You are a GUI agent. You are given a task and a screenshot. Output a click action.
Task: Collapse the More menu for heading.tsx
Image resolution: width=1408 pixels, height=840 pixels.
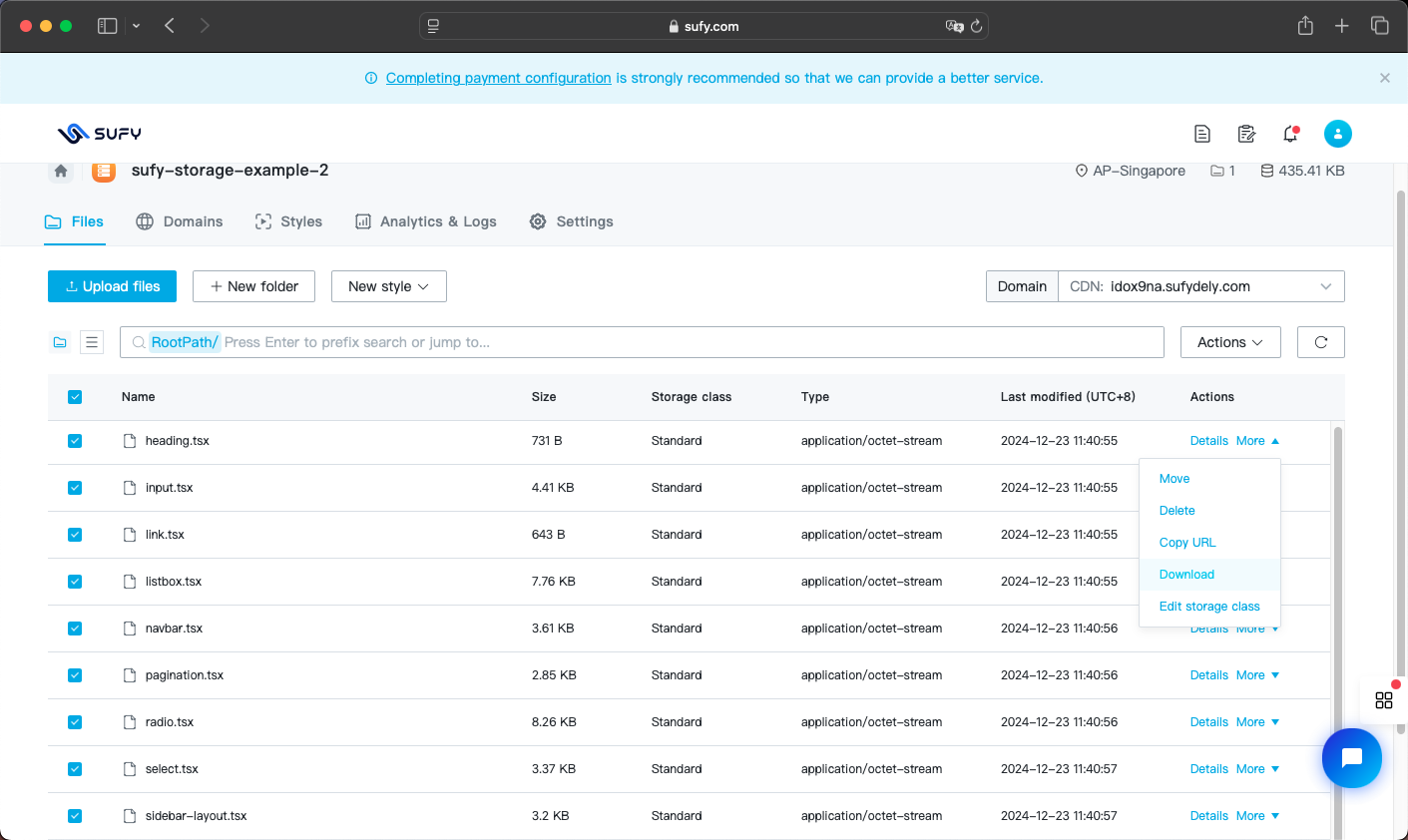tap(1257, 441)
